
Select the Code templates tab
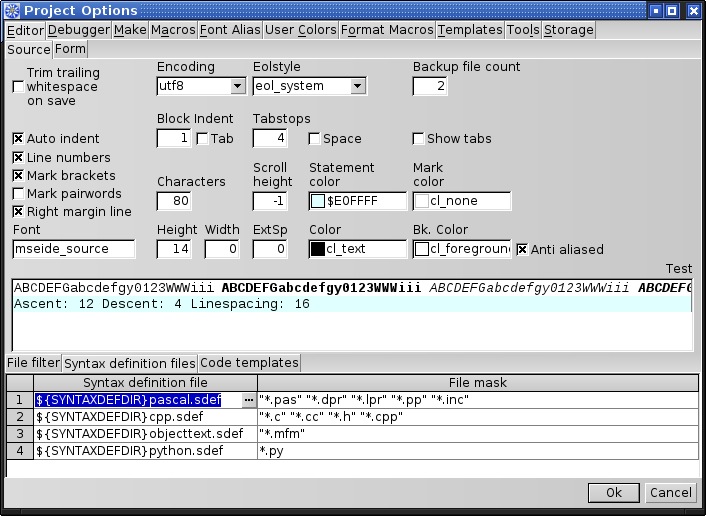click(249, 363)
